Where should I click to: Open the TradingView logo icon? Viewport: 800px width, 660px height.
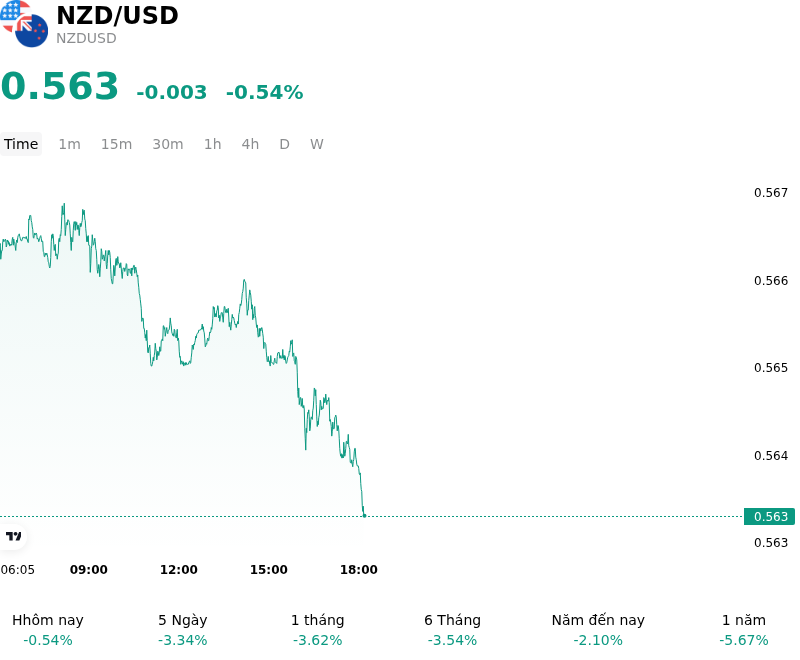pyautogui.click(x=13, y=536)
